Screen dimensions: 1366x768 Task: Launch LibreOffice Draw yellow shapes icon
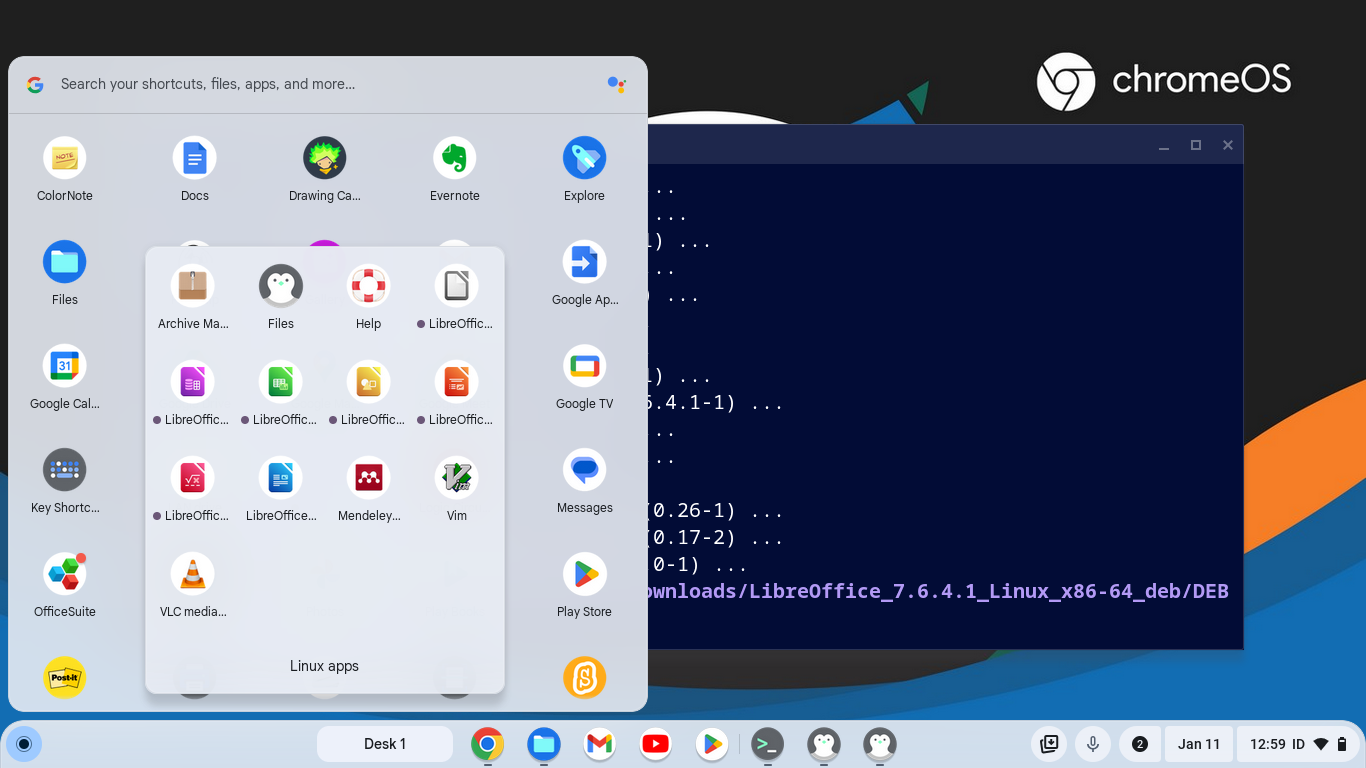[x=368, y=382]
